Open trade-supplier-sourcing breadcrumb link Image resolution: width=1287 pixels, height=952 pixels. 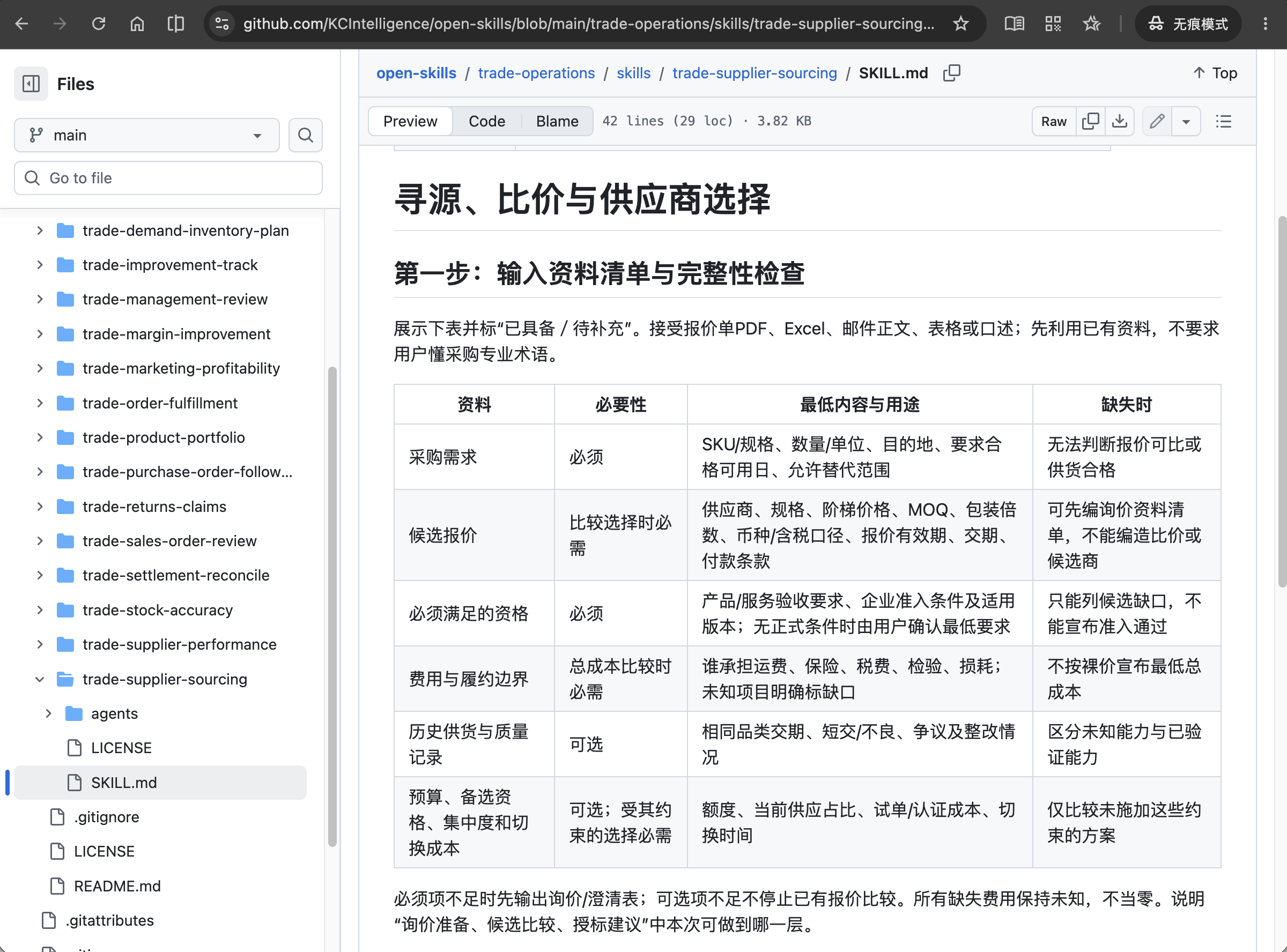pyautogui.click(x=755, y=73)
